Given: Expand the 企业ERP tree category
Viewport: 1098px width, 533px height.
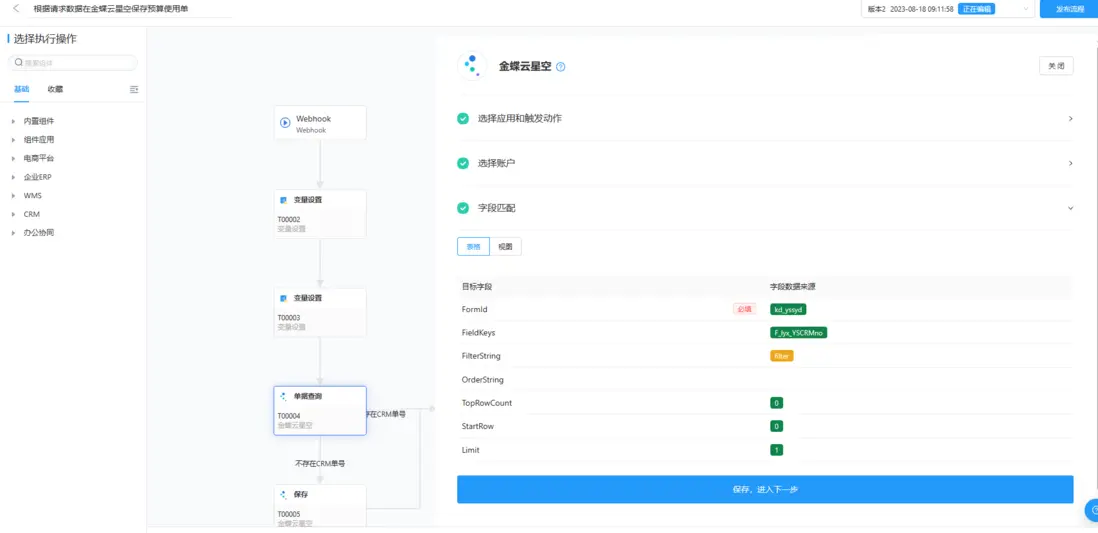Looking at the screenshot, I should click(13, 177).
